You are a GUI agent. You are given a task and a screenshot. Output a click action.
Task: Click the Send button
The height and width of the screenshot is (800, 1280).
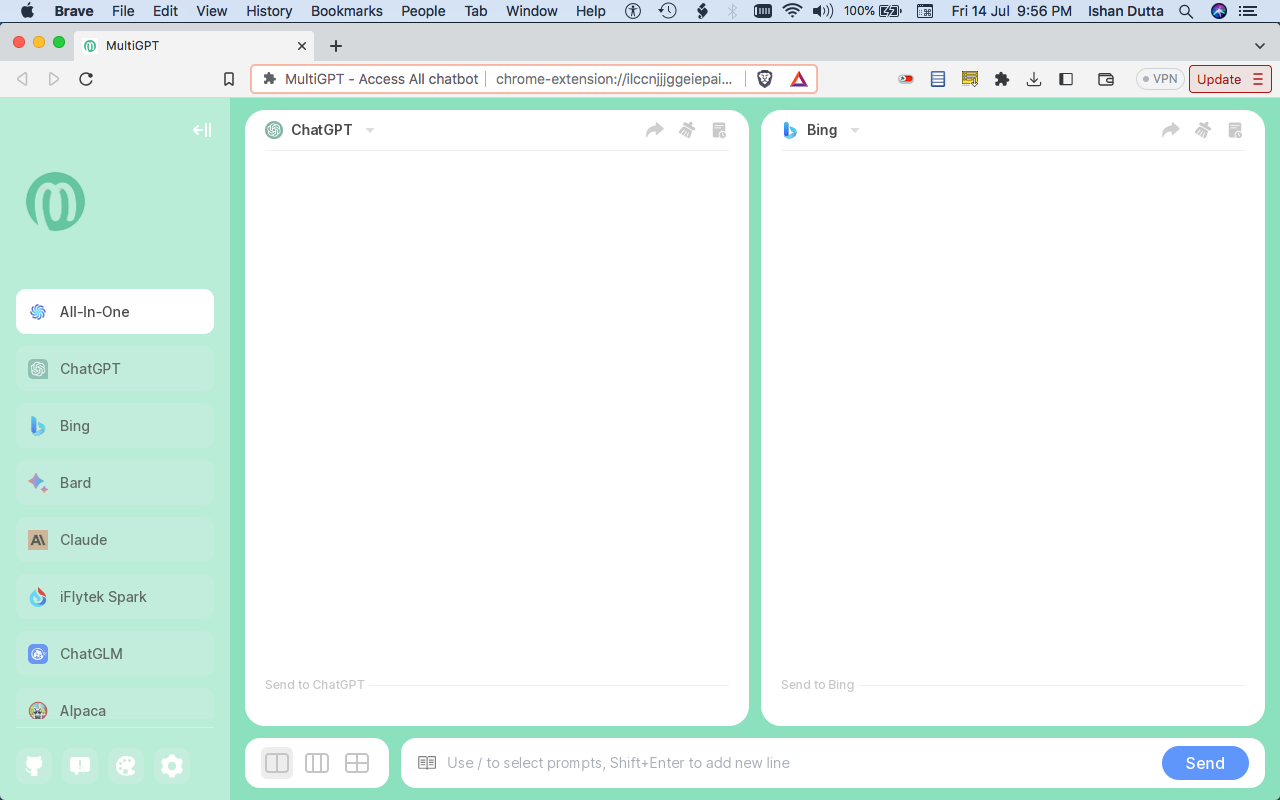1205,763
